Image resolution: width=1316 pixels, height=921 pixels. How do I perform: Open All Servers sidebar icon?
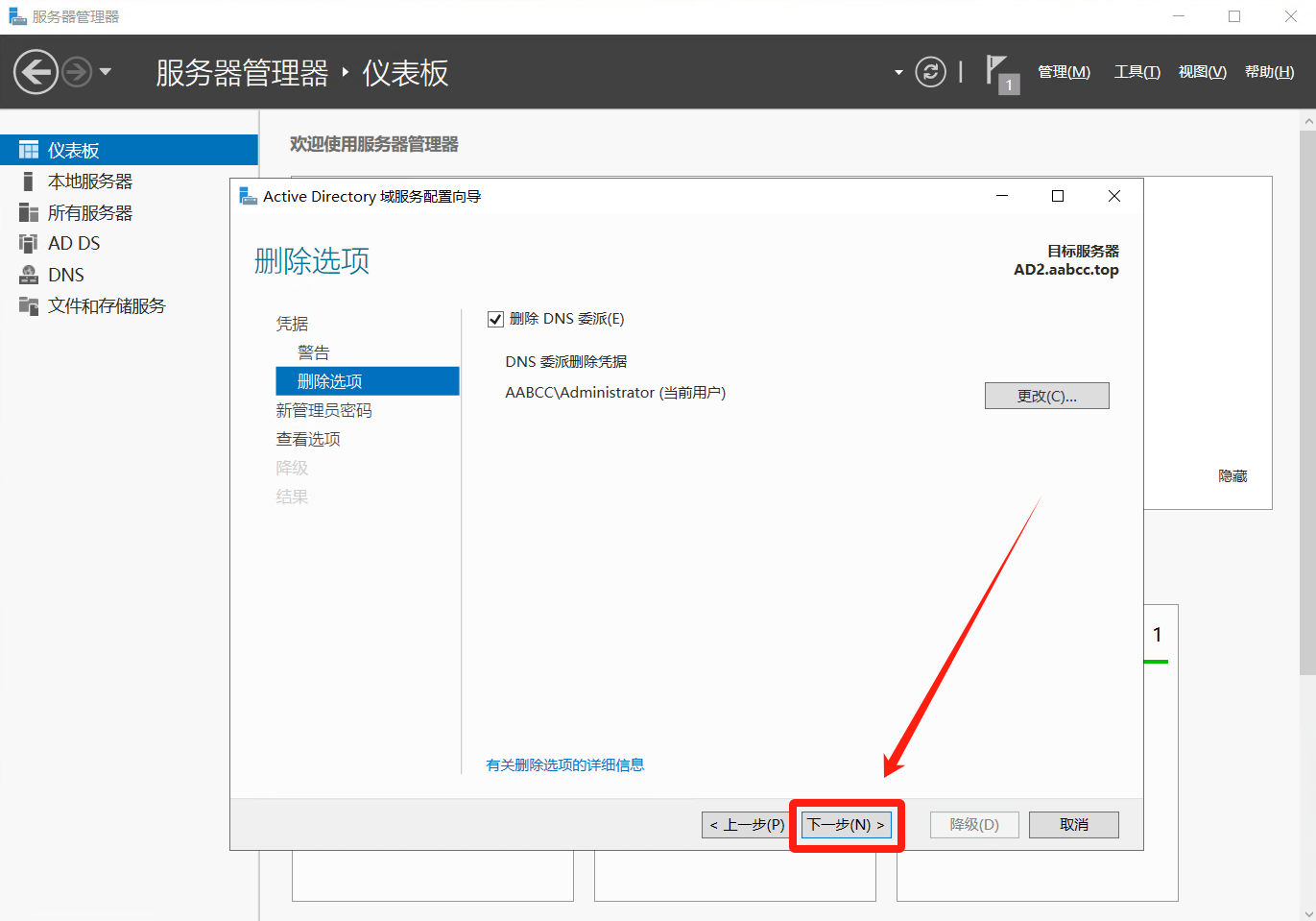tap(29, 213)
